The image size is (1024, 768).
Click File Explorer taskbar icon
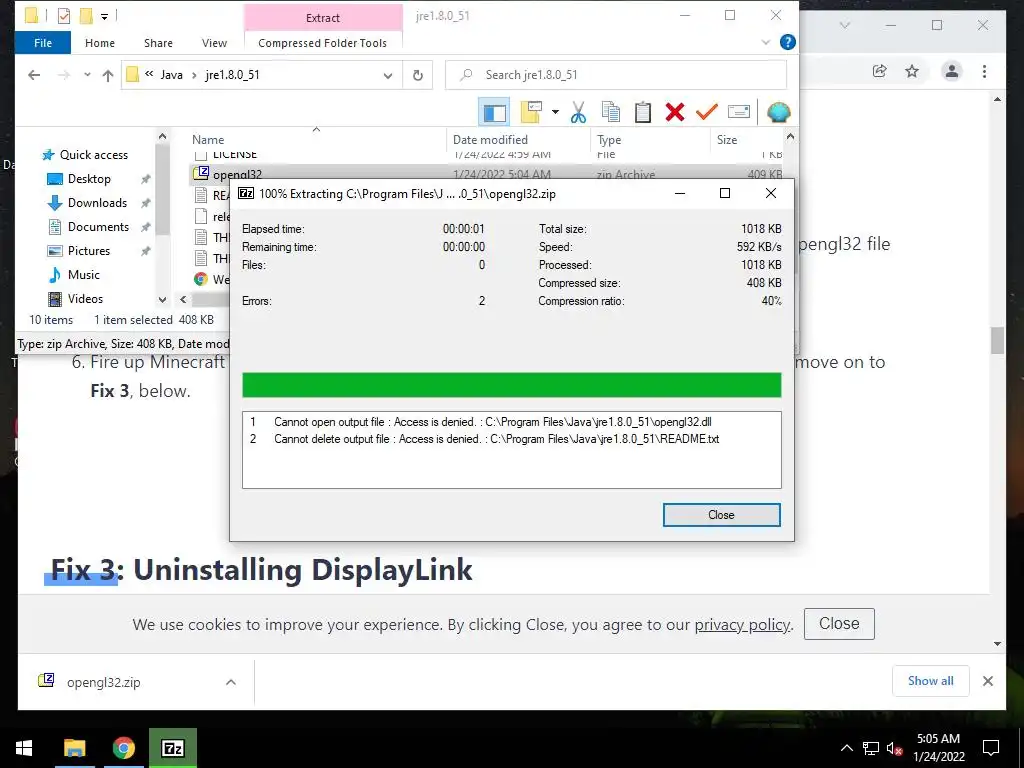click(x=74, y=748)
